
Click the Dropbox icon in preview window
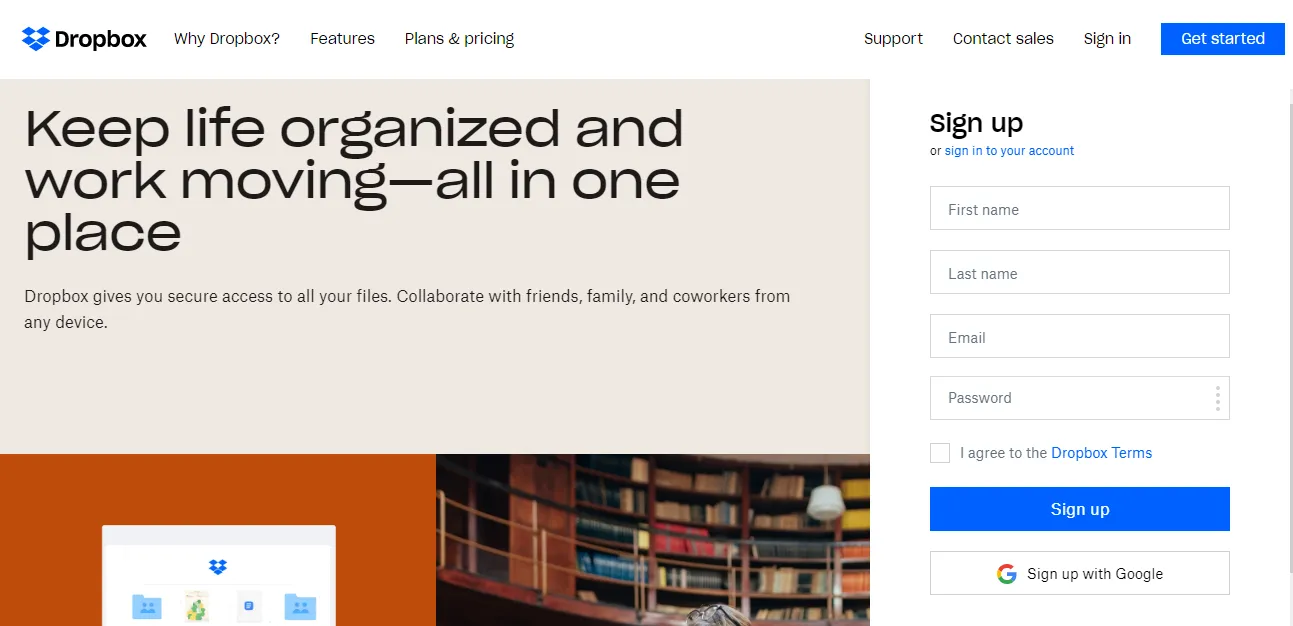218,567
